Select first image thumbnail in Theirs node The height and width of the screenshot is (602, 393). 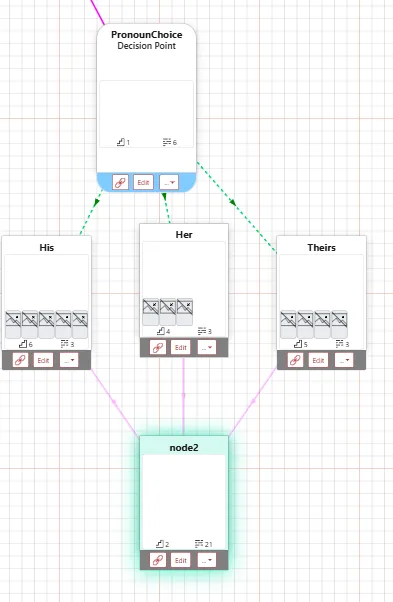point(288,324)
